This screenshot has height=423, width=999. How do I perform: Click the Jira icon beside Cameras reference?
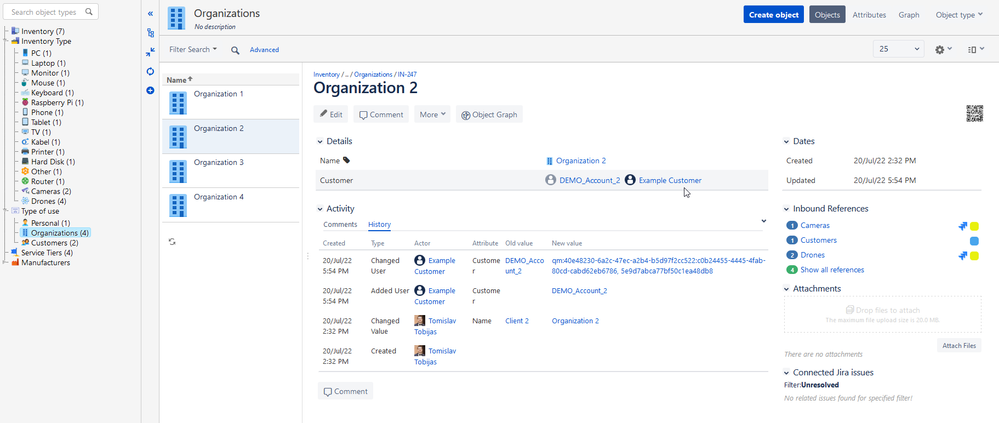963,226
